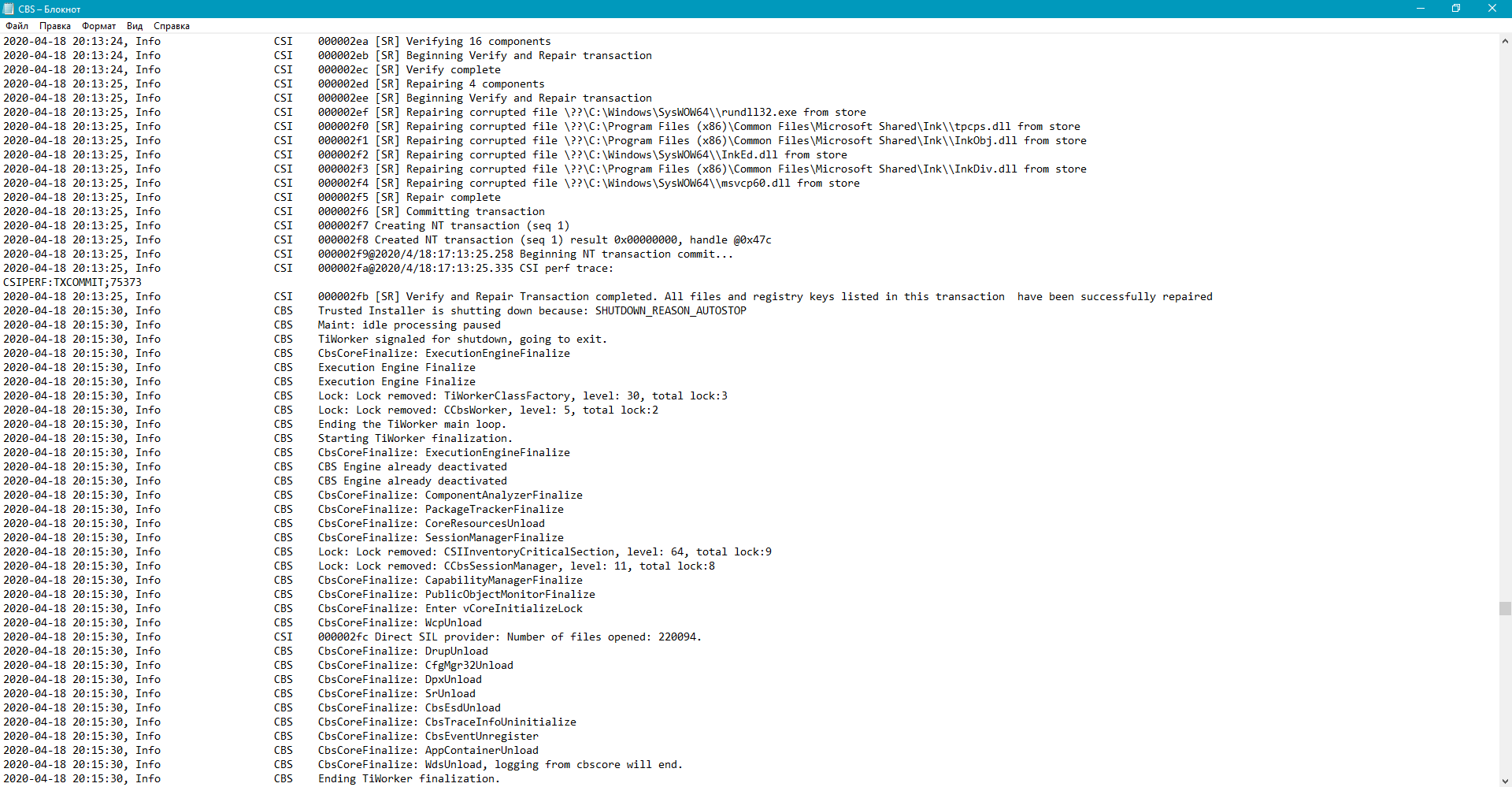Viewport: 1512px width, 787px height.
Task: Click 'CfgMgr32Unload' text
Action: (x=469, y=666)
